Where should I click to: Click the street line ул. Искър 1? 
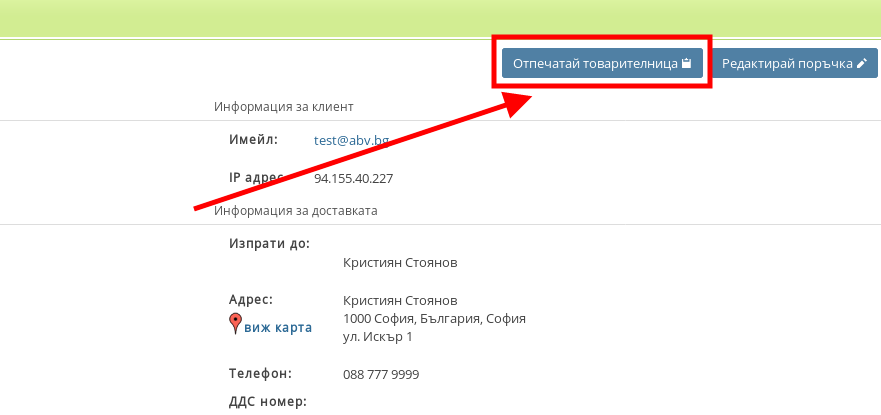point(377,336)
